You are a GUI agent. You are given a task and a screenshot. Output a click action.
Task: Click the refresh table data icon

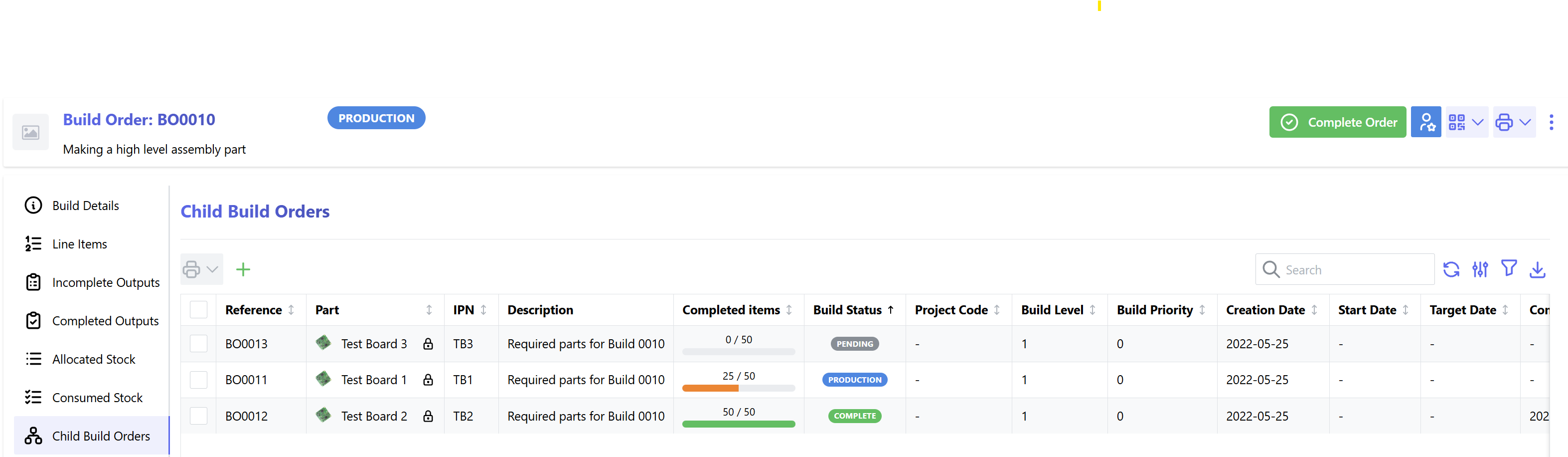tap(1451, 269)
